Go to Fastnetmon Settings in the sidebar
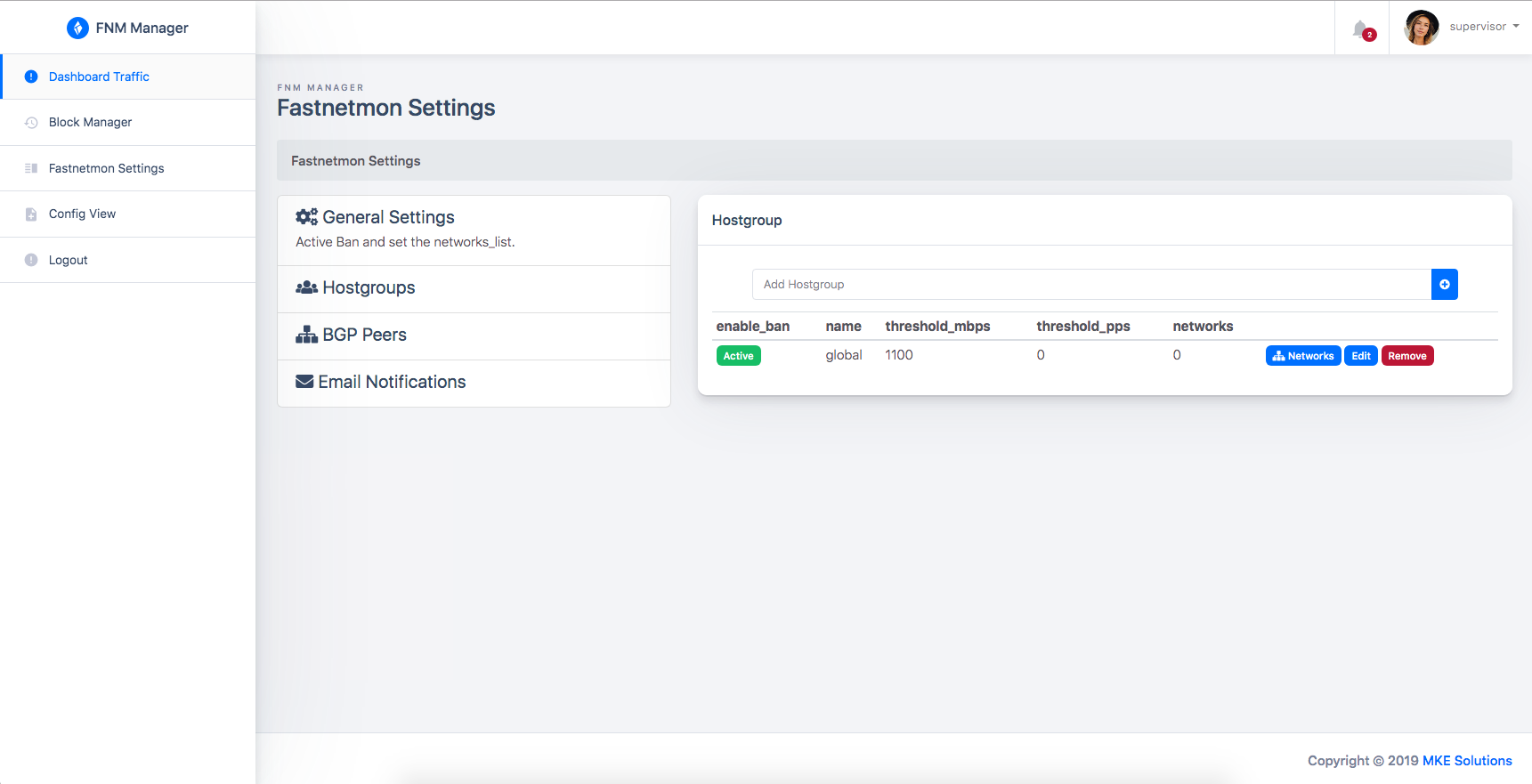 tap(128, 168)
